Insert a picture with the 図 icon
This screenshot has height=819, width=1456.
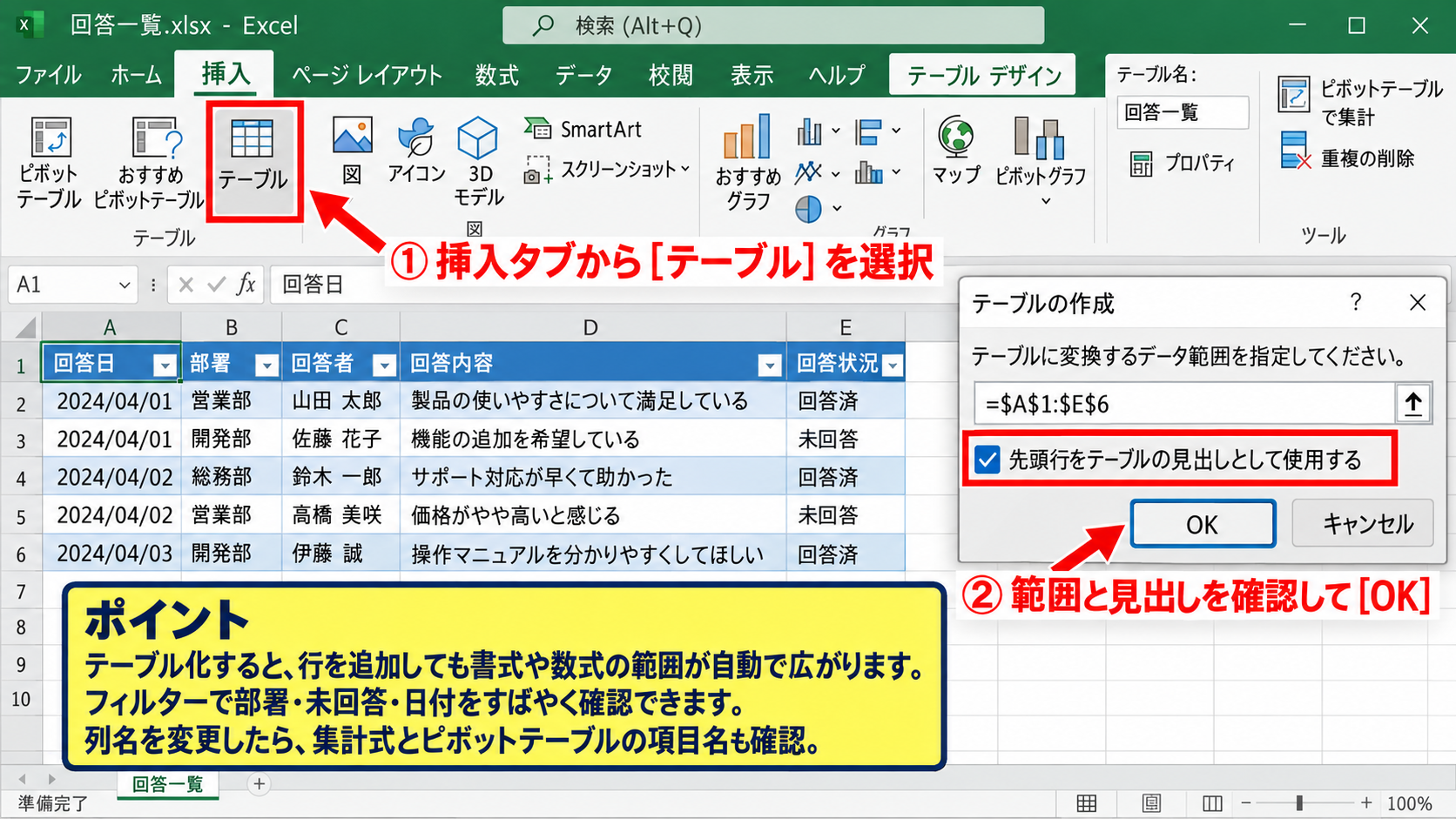click(x=352, y=150)
